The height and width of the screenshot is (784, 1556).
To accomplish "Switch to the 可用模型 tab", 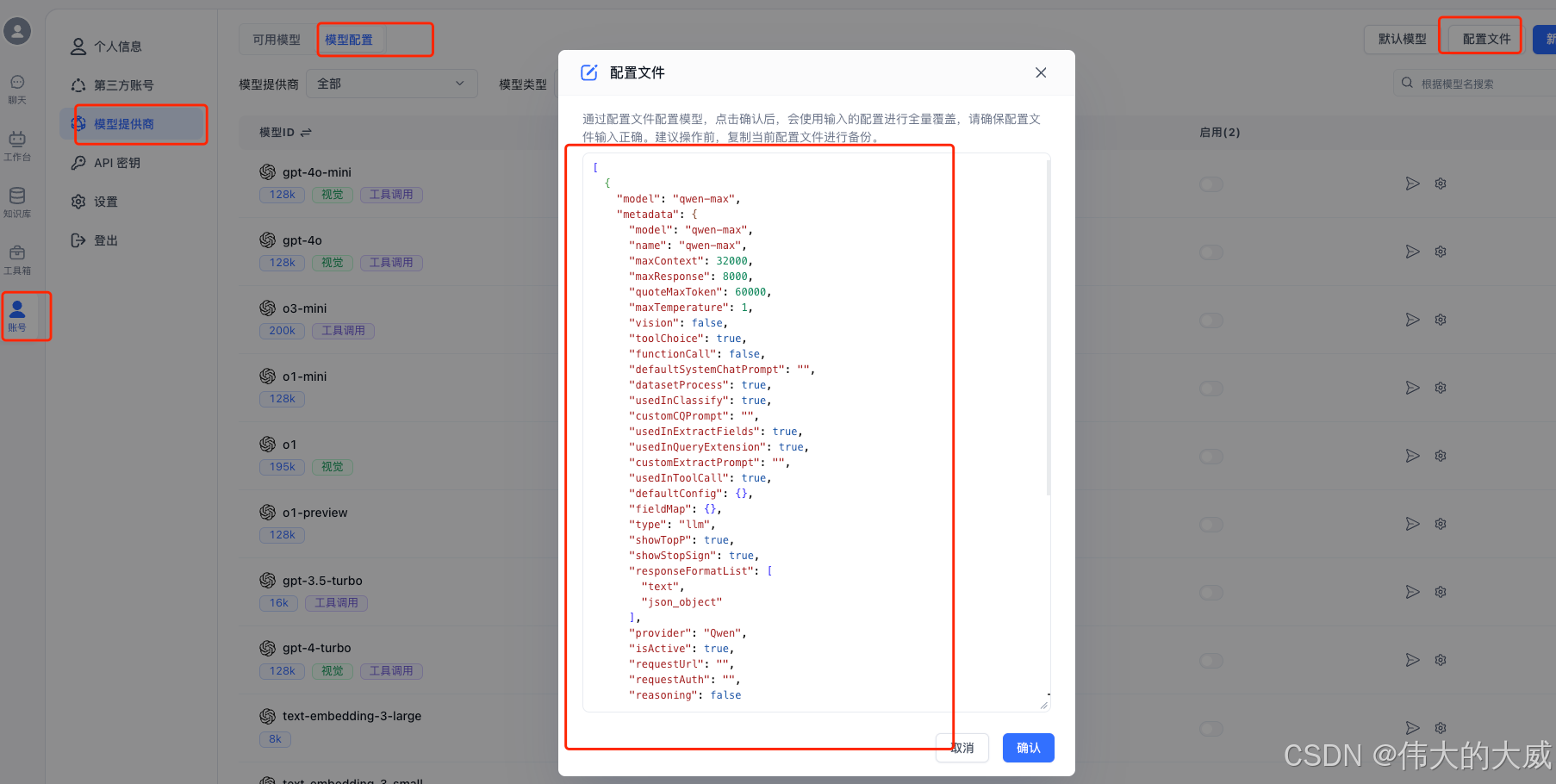I will [277, 40].
